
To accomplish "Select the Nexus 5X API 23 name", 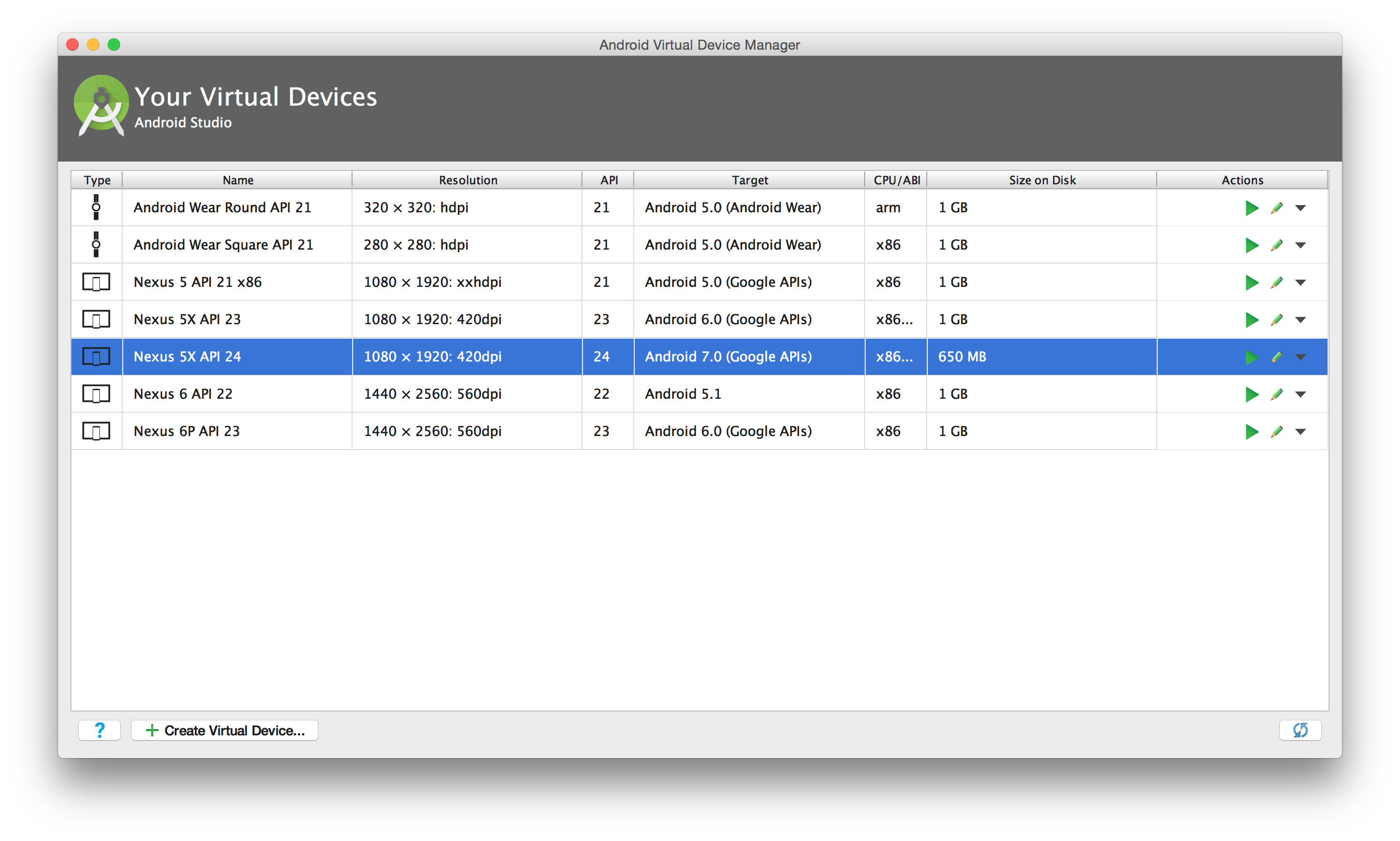I will (187, 320).
